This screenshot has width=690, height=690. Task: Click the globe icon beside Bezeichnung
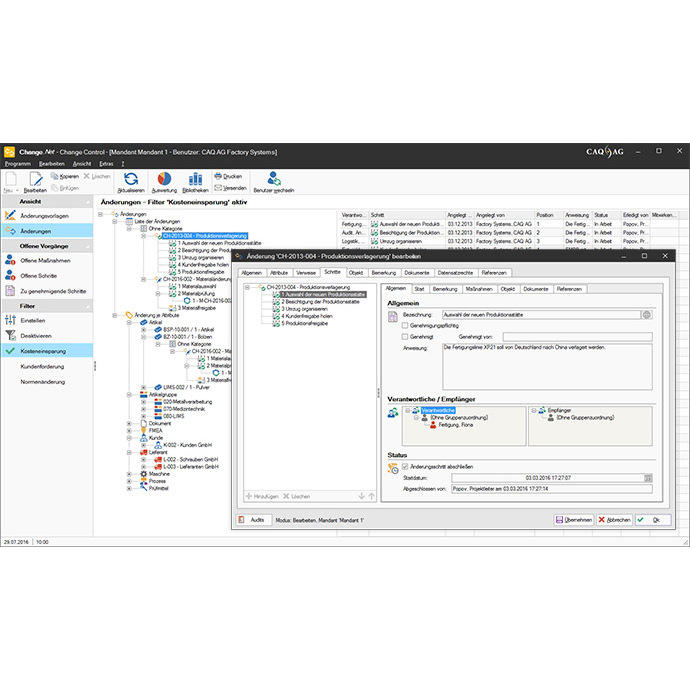pyautogui.click(x=647, y=314)
